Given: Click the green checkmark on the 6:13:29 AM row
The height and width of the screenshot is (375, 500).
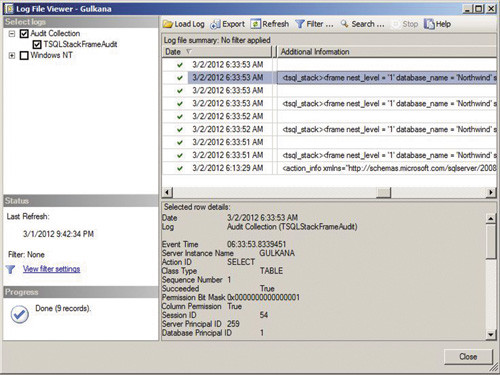Looking at the screenshot, I should pos(180,168).
